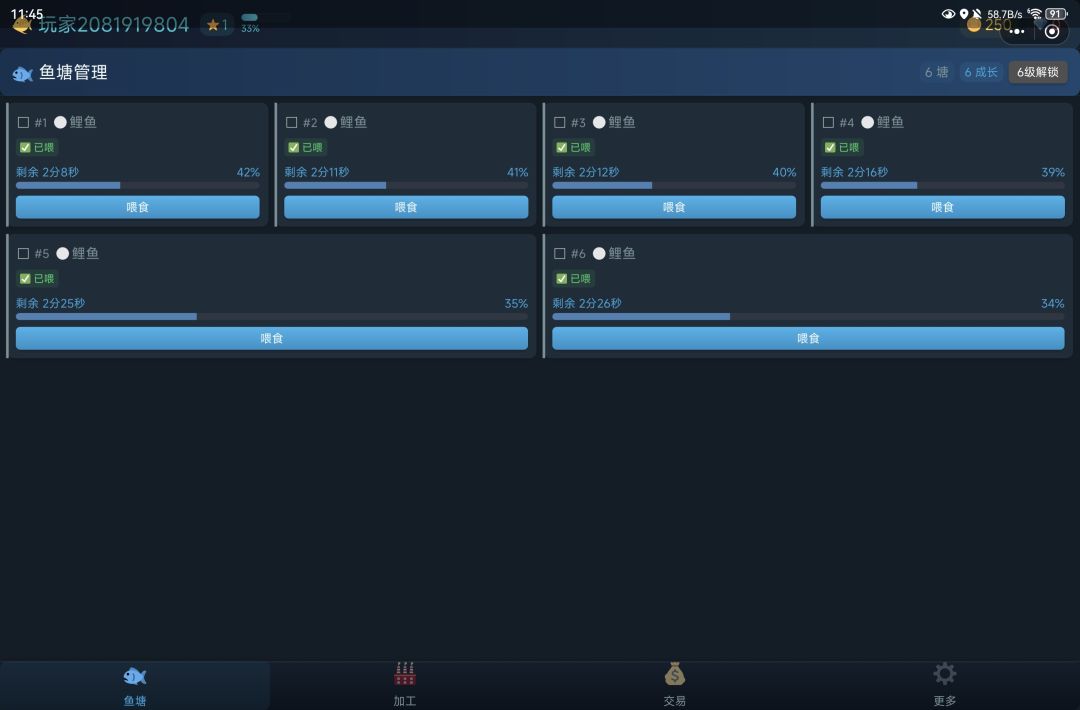This screenshot has height=710, width=1080.
Task: Open the 鱼塘 tab fish icon
Action: coord(135,676)
